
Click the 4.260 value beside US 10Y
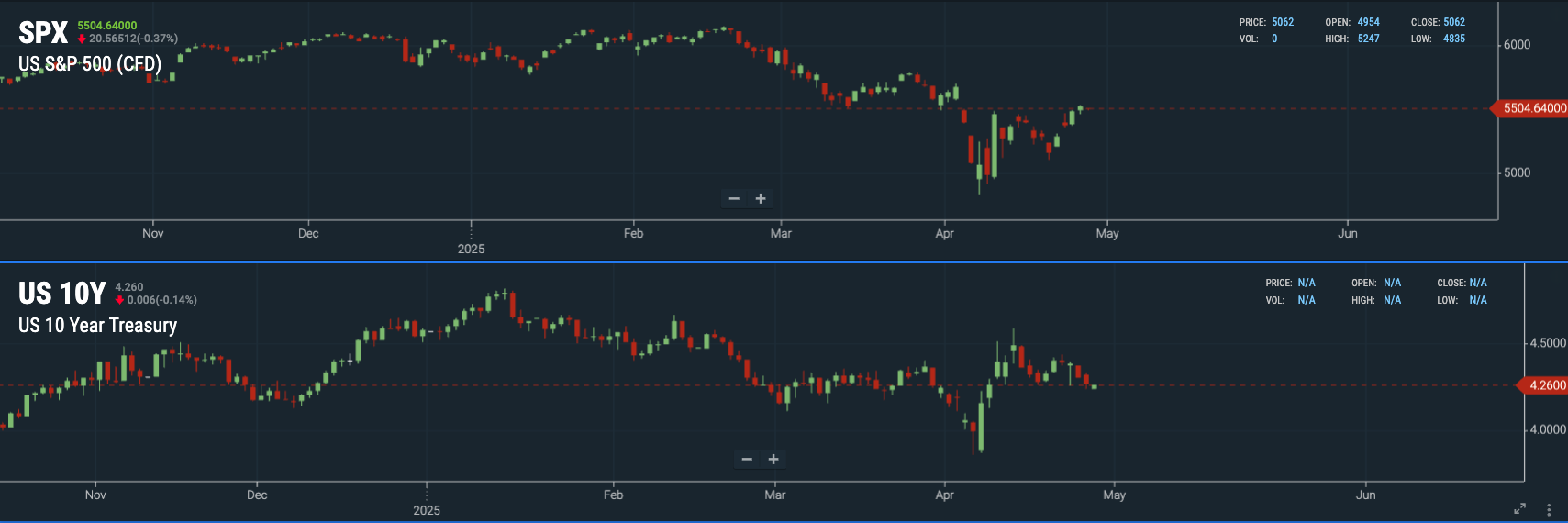tap(129, 287)
